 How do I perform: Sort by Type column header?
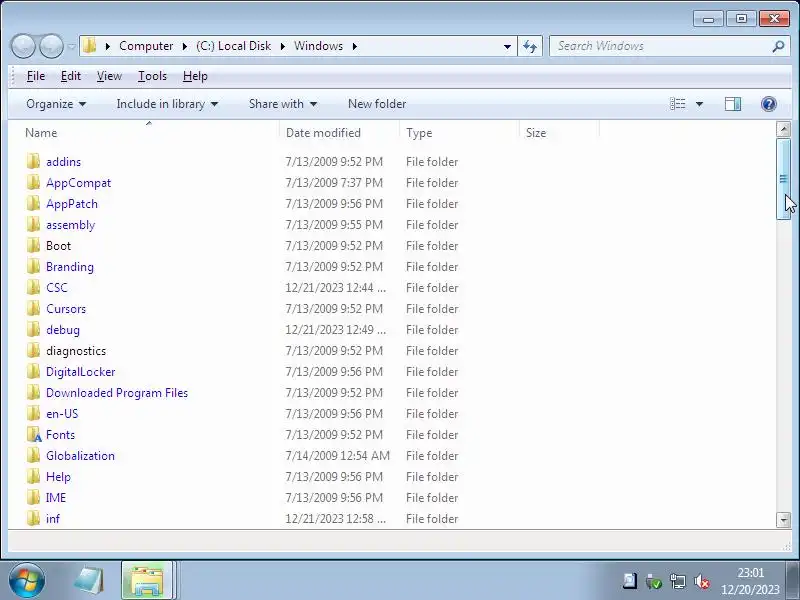pos(459,133)
